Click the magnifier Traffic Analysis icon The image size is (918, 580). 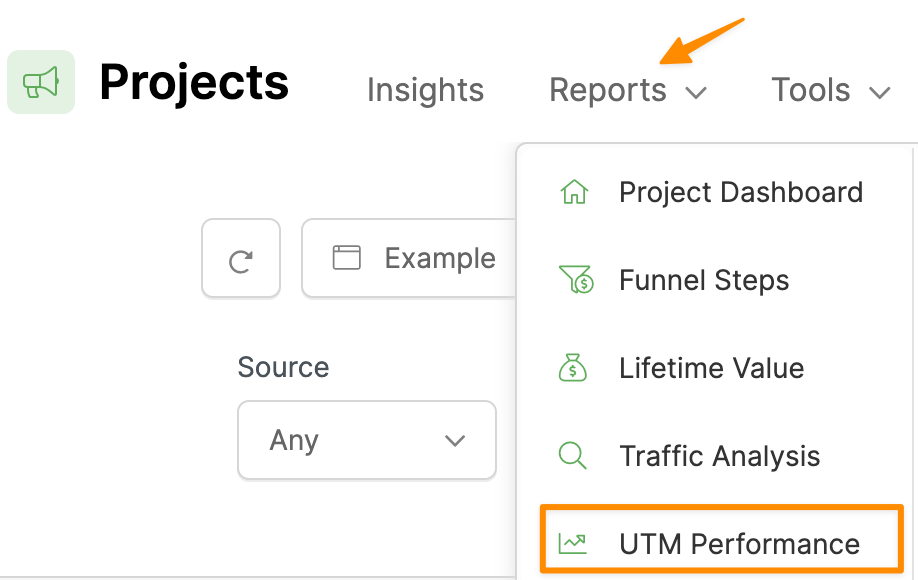[x=573, y=456]
